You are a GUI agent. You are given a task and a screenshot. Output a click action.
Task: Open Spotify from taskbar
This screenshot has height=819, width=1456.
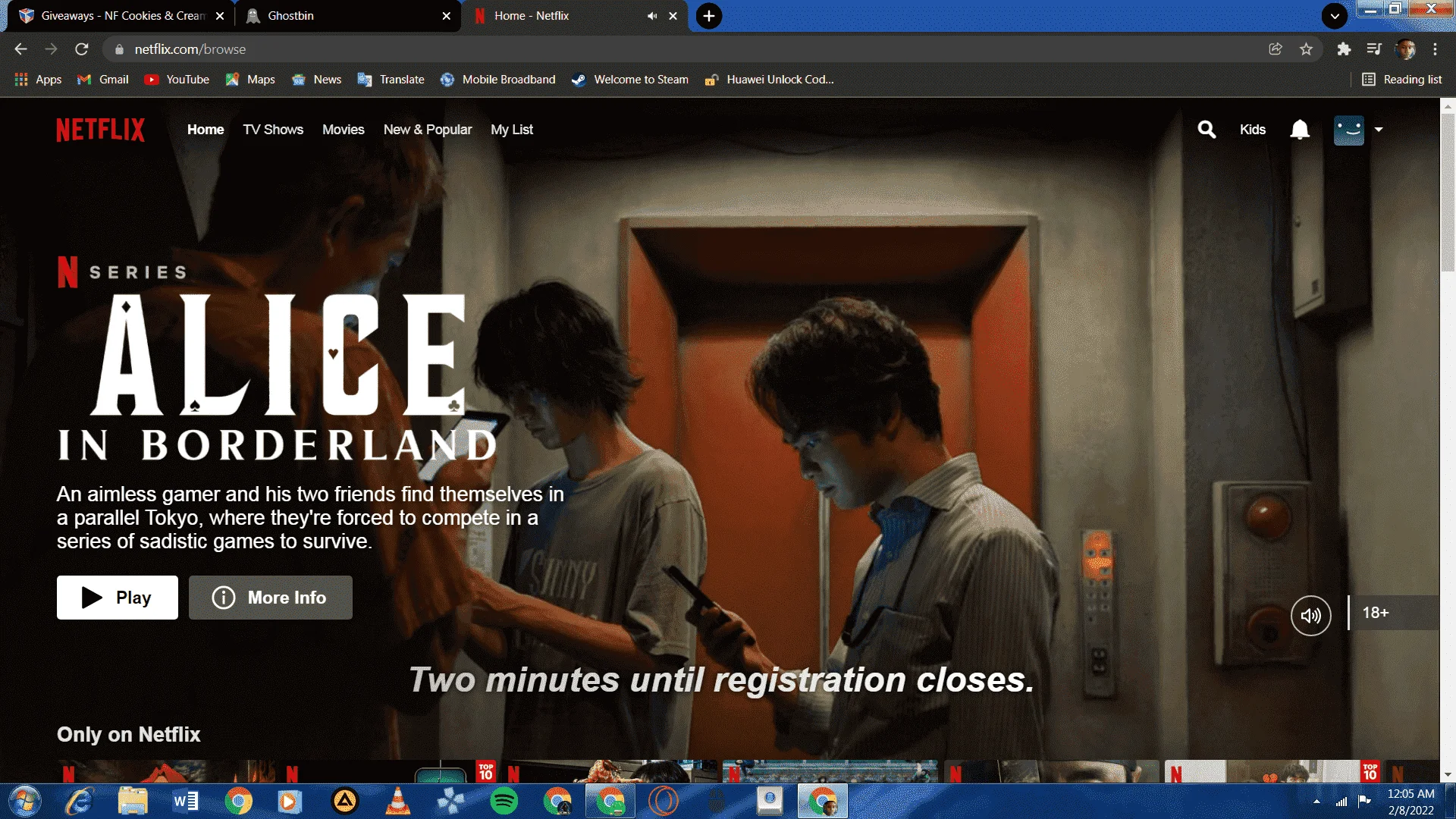coord(504,801)
